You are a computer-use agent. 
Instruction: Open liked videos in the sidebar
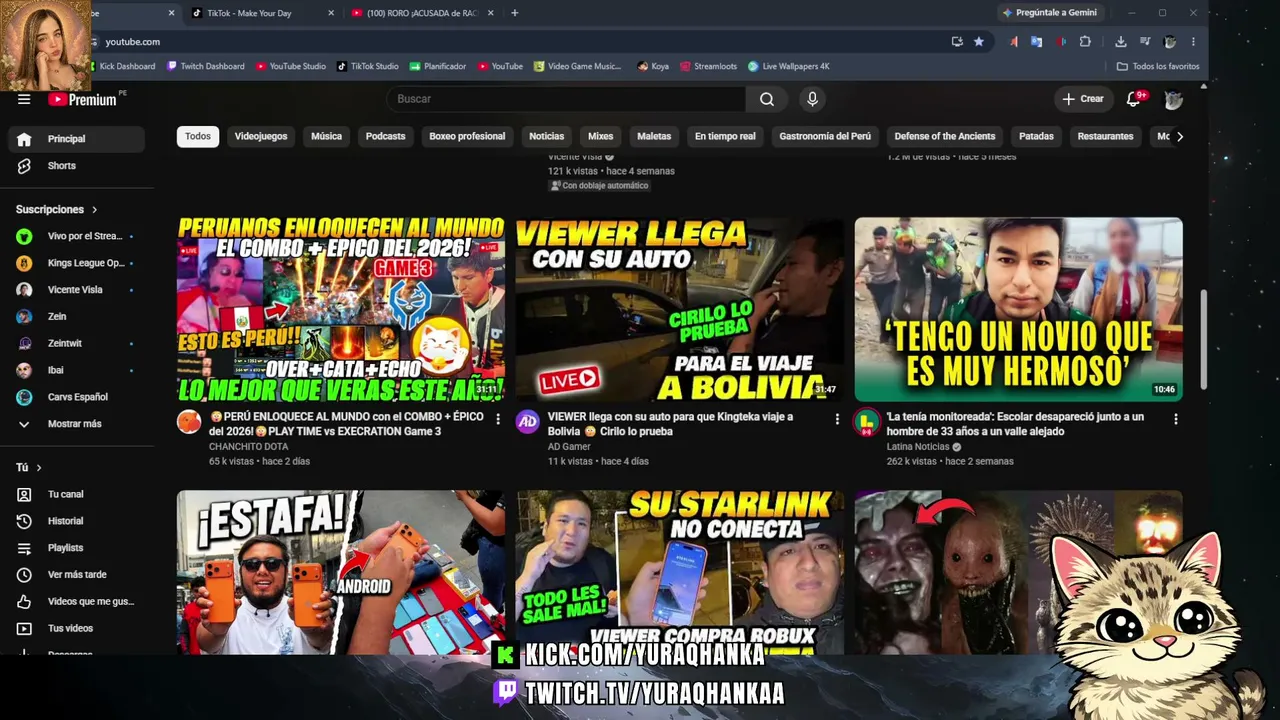point(76,601)
